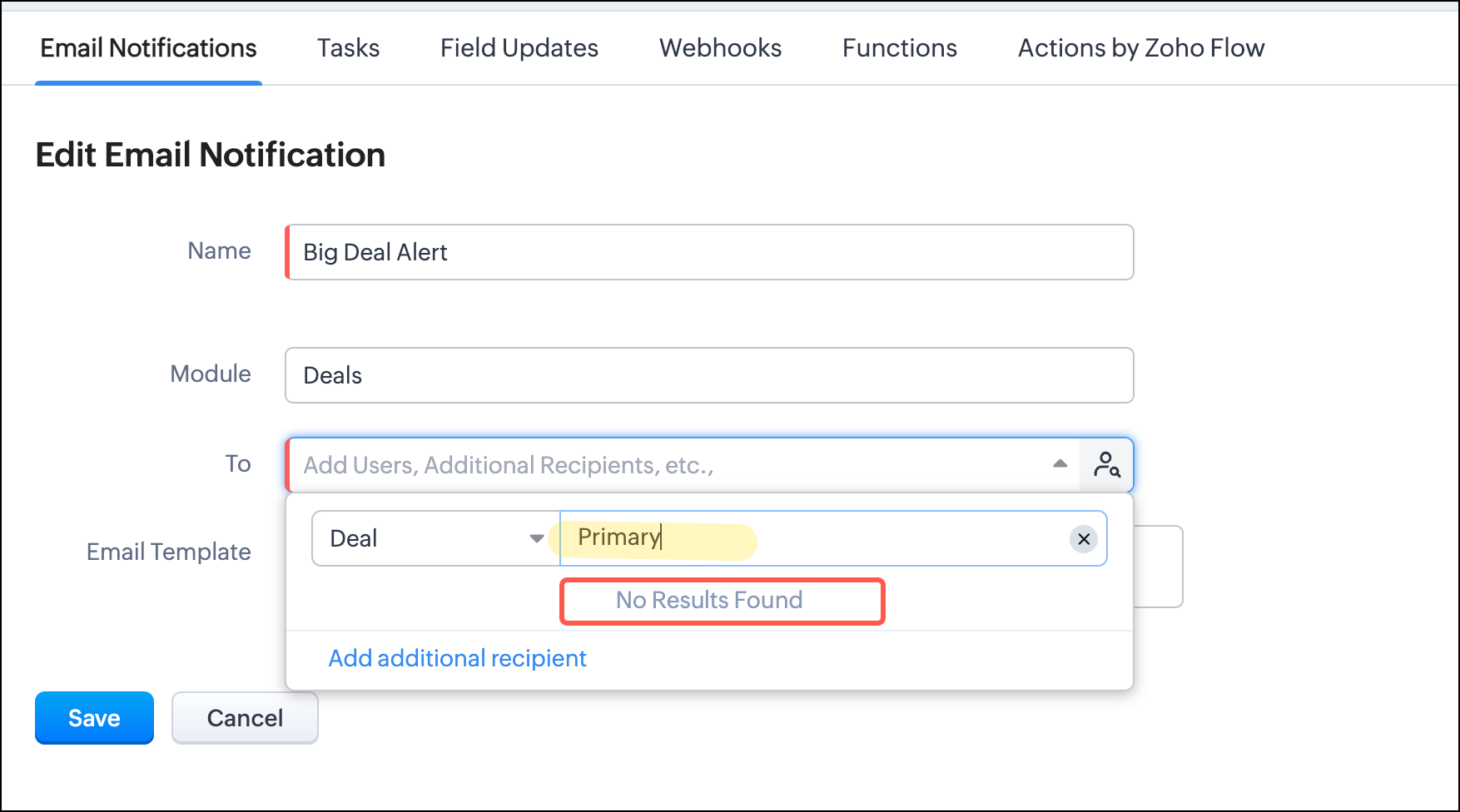The image size is (1460, 812).
Task: Edit the Name field Big Deal Alert
Action: (x=709, y=252)
